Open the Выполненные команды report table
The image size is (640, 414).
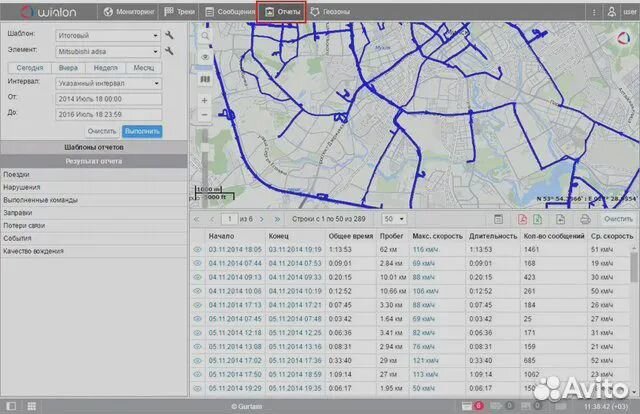pyautogui.click(x=94, y=200)
